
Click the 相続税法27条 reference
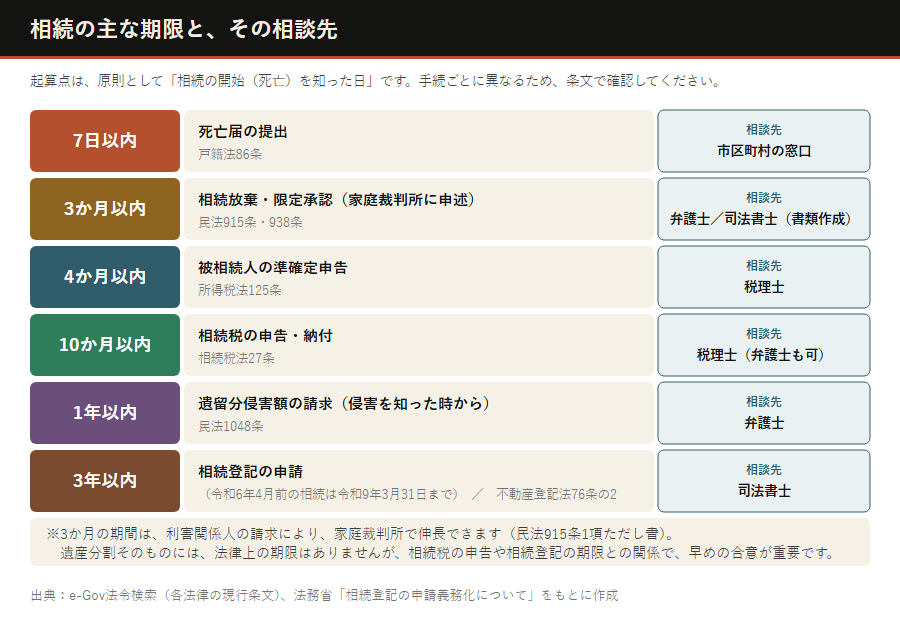(236, 358)
